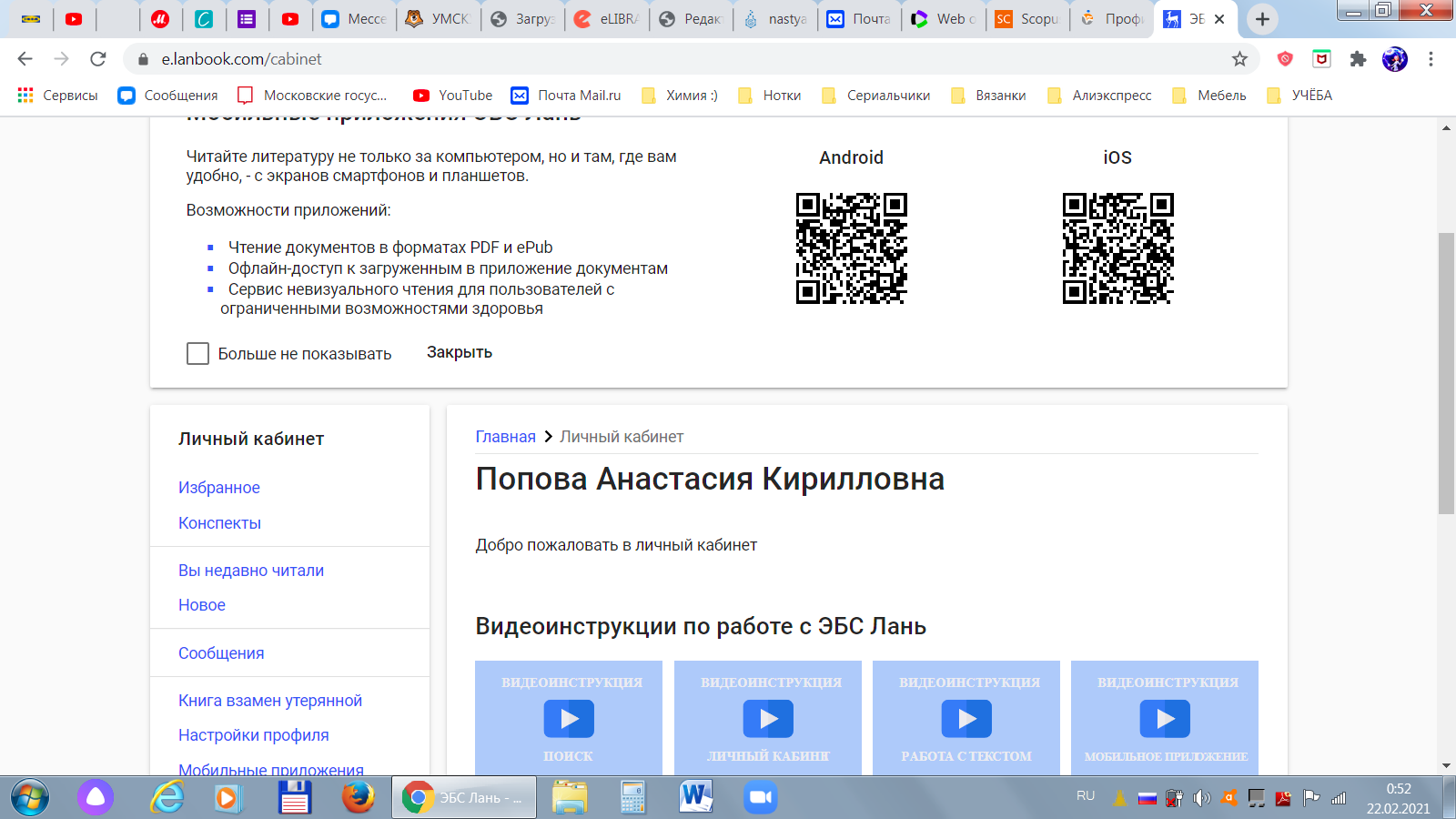Open the Windows Start button
Screen dimensions: 1456x819
[x=30, y=798]
